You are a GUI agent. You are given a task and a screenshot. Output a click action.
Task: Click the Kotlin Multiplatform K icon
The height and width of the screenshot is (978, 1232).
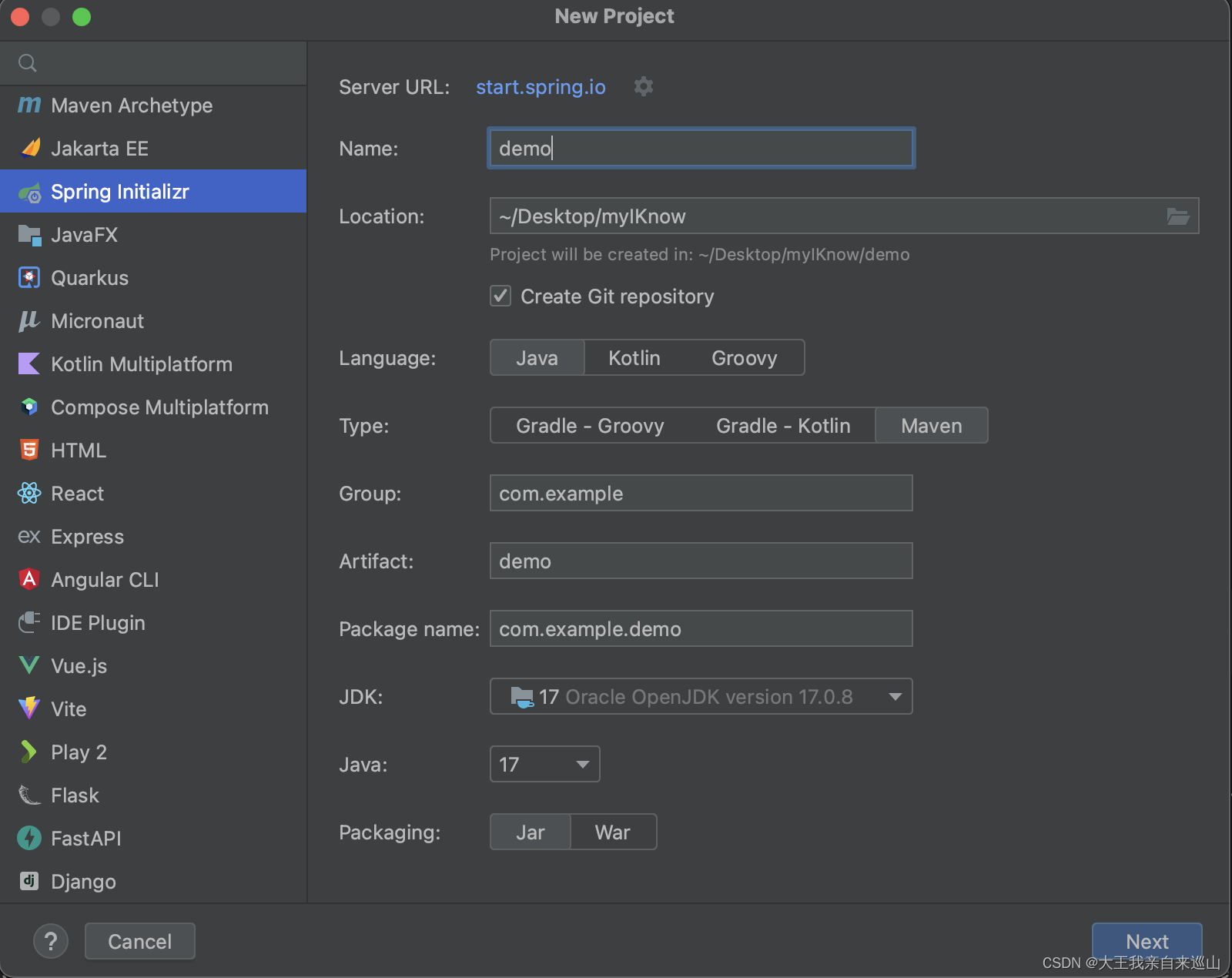[x=29, y=364]
